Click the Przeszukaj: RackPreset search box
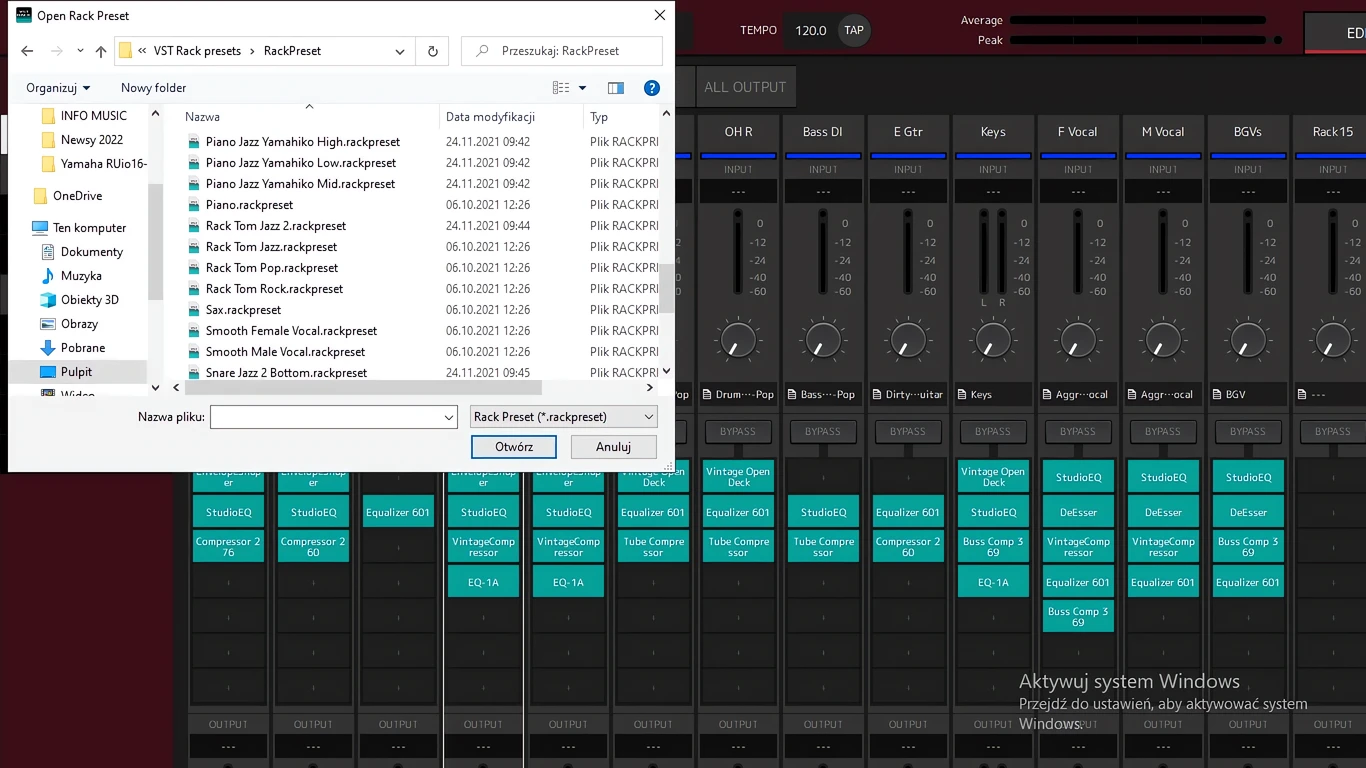This screenshot has width=1366, height=768. [562, 51]
